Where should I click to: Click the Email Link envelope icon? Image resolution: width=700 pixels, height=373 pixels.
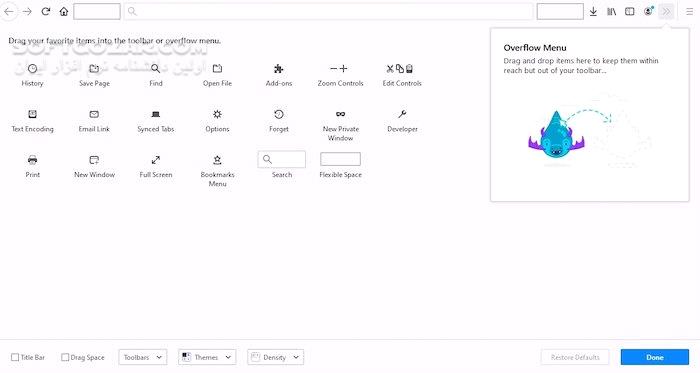(94, 114)
